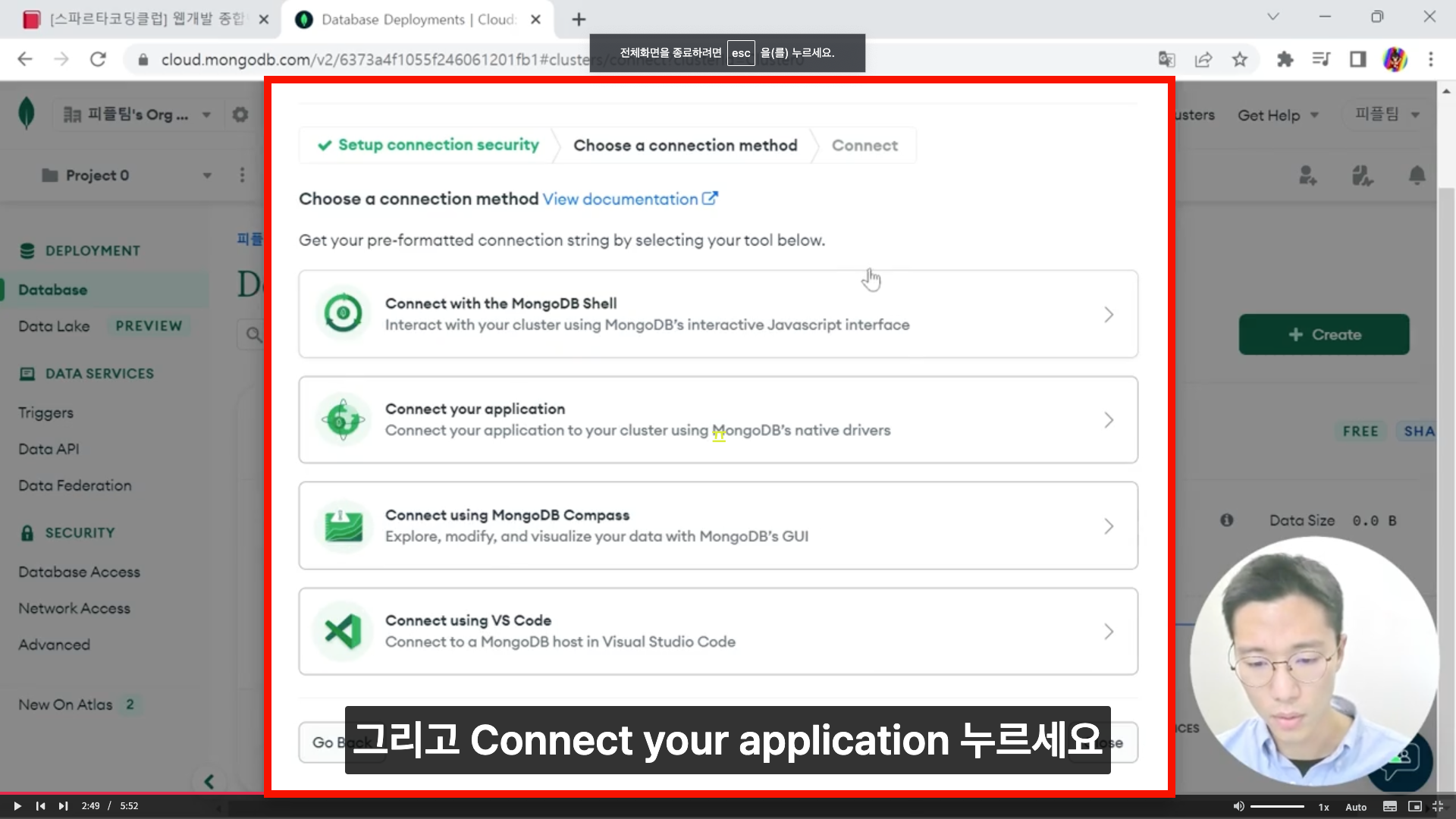
Task: Open Network Access in sidebar
Action: [x=74, y=608]
